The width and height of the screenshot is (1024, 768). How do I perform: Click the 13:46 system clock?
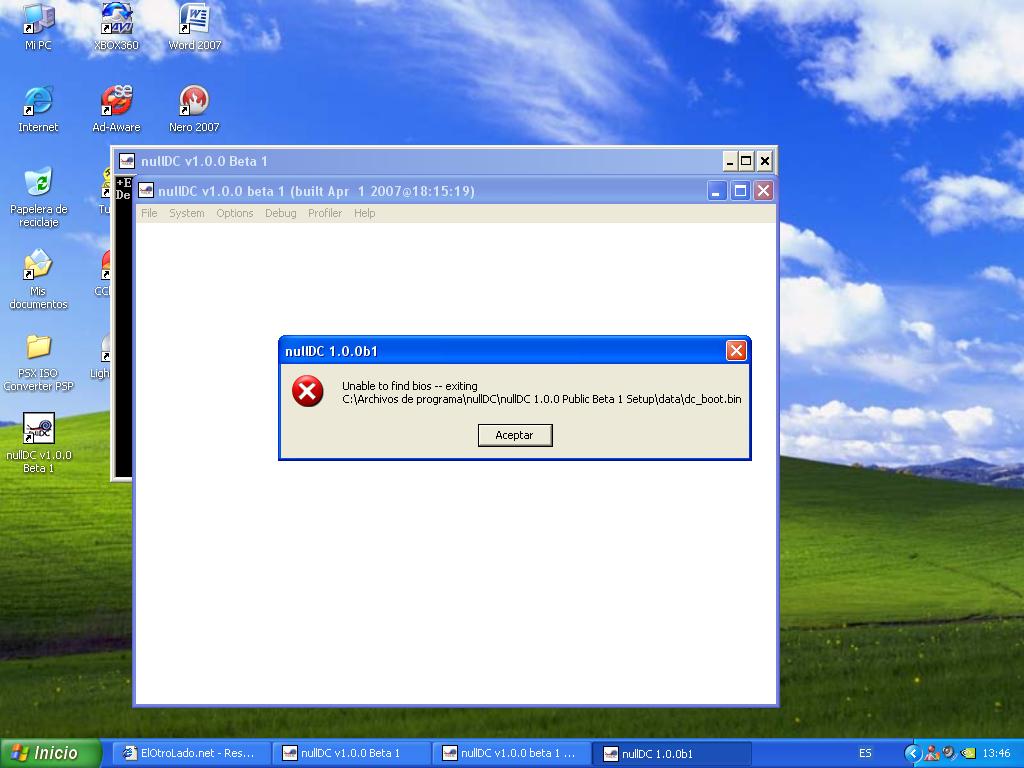(996, 753)
